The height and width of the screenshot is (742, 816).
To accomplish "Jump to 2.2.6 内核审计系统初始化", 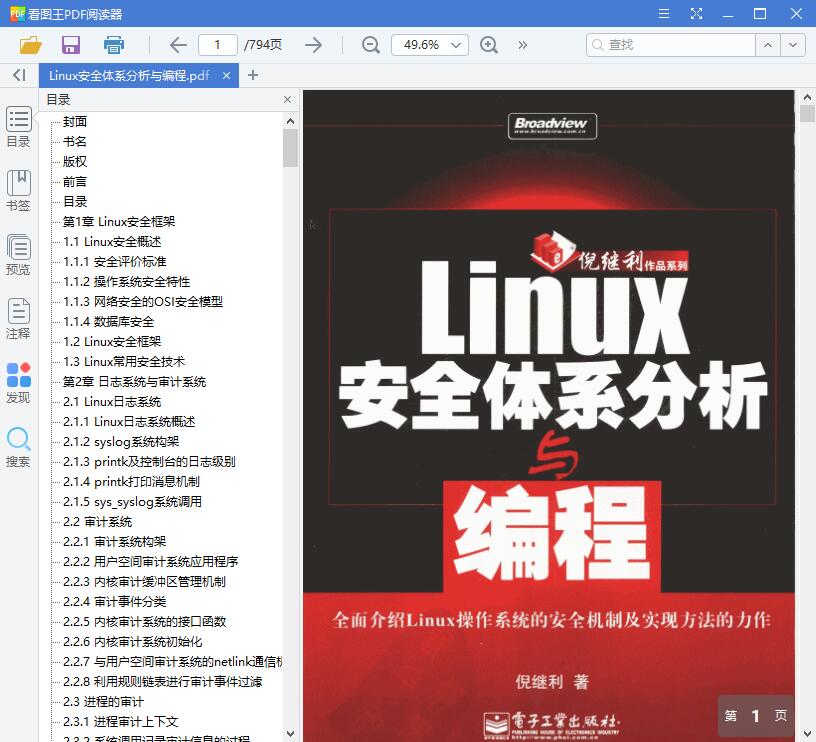I will 133,642.
